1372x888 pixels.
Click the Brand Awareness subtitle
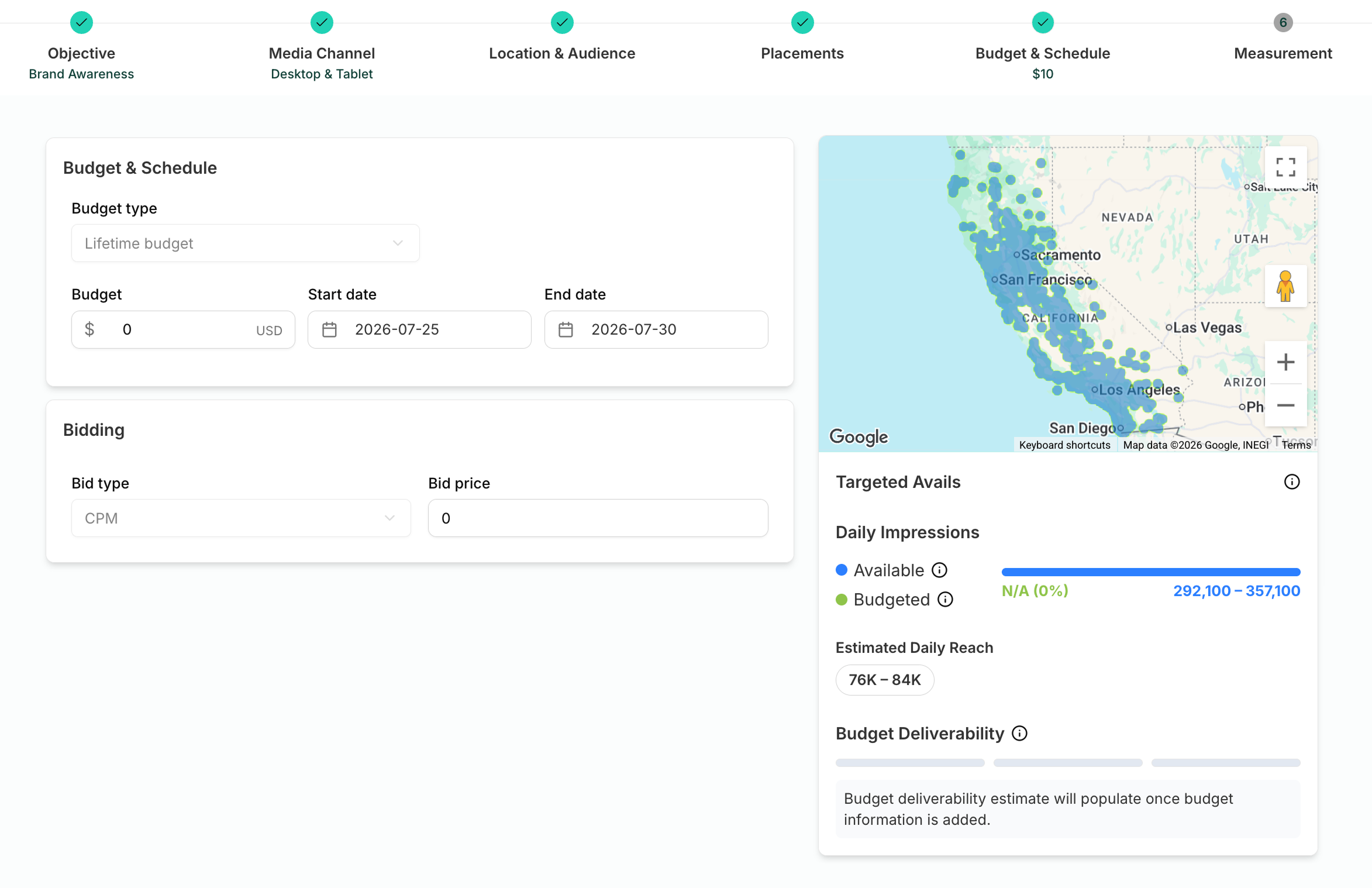pyautogui.click(x=81, y=74)
